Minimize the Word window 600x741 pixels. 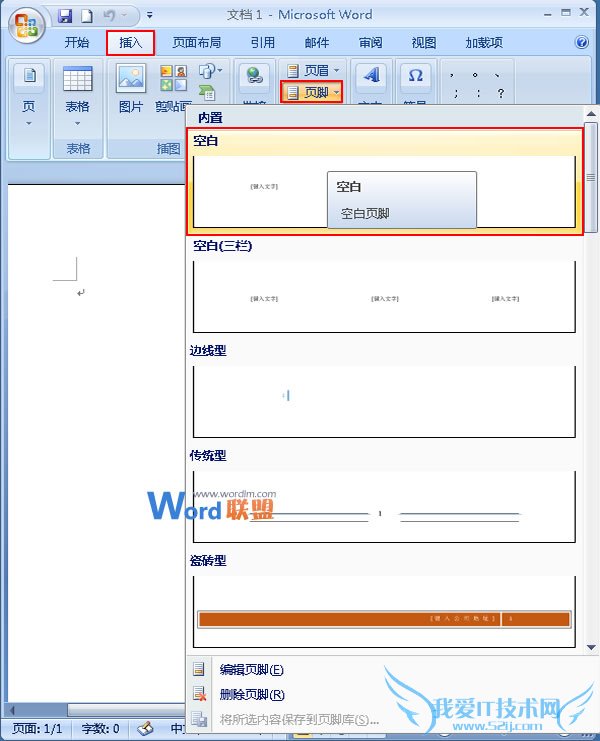pos(548,15)
